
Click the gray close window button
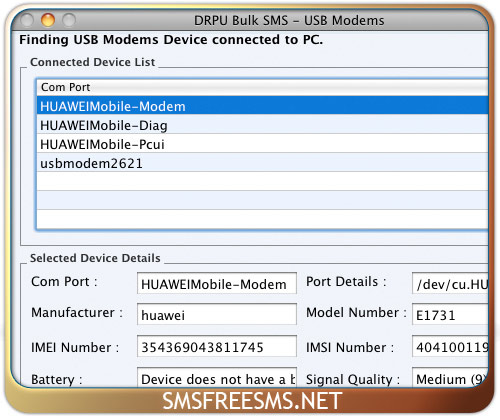[x=27, y=20]
